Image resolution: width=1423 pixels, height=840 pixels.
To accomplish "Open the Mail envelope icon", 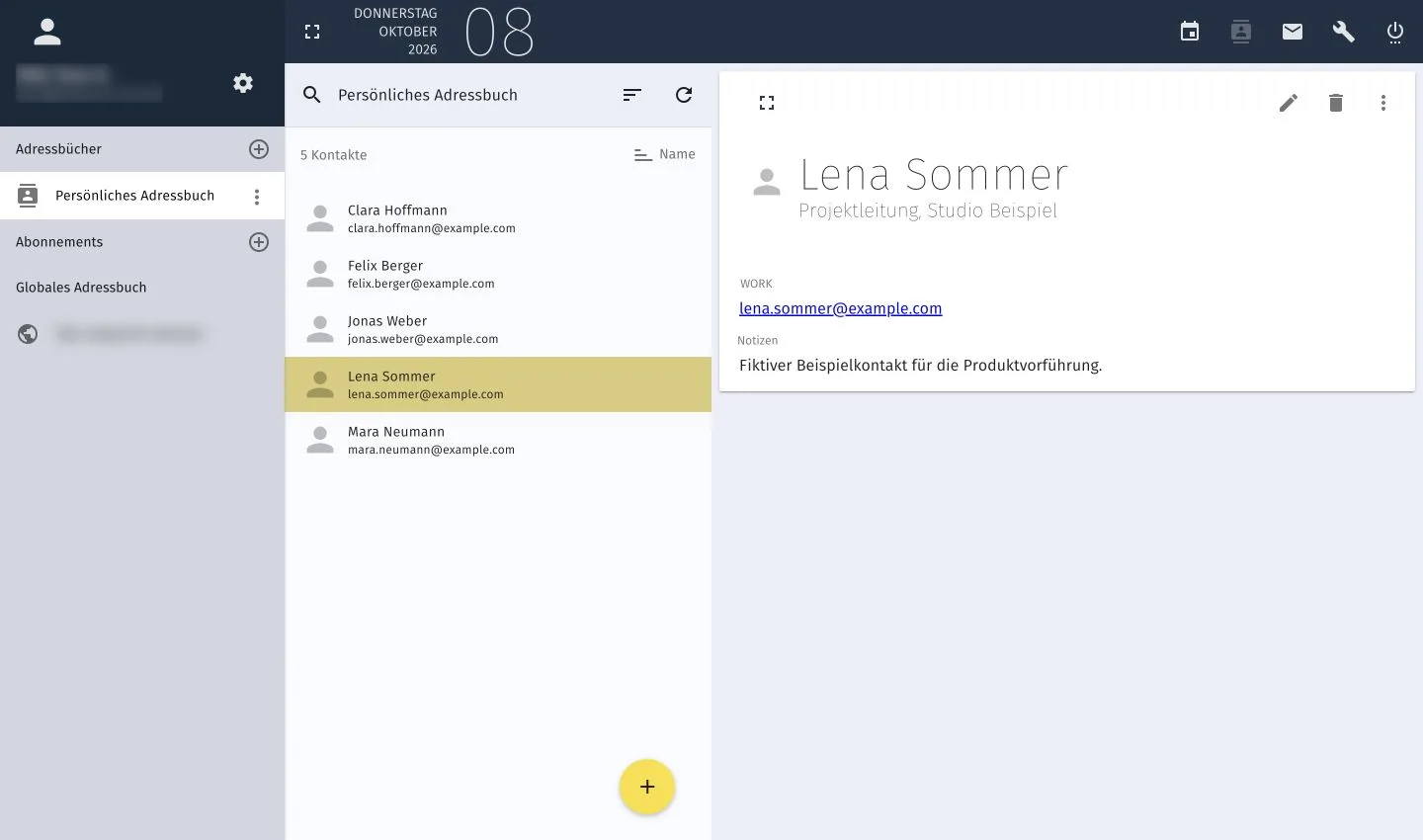I will pyautogui.click(x=1293, y=32).
